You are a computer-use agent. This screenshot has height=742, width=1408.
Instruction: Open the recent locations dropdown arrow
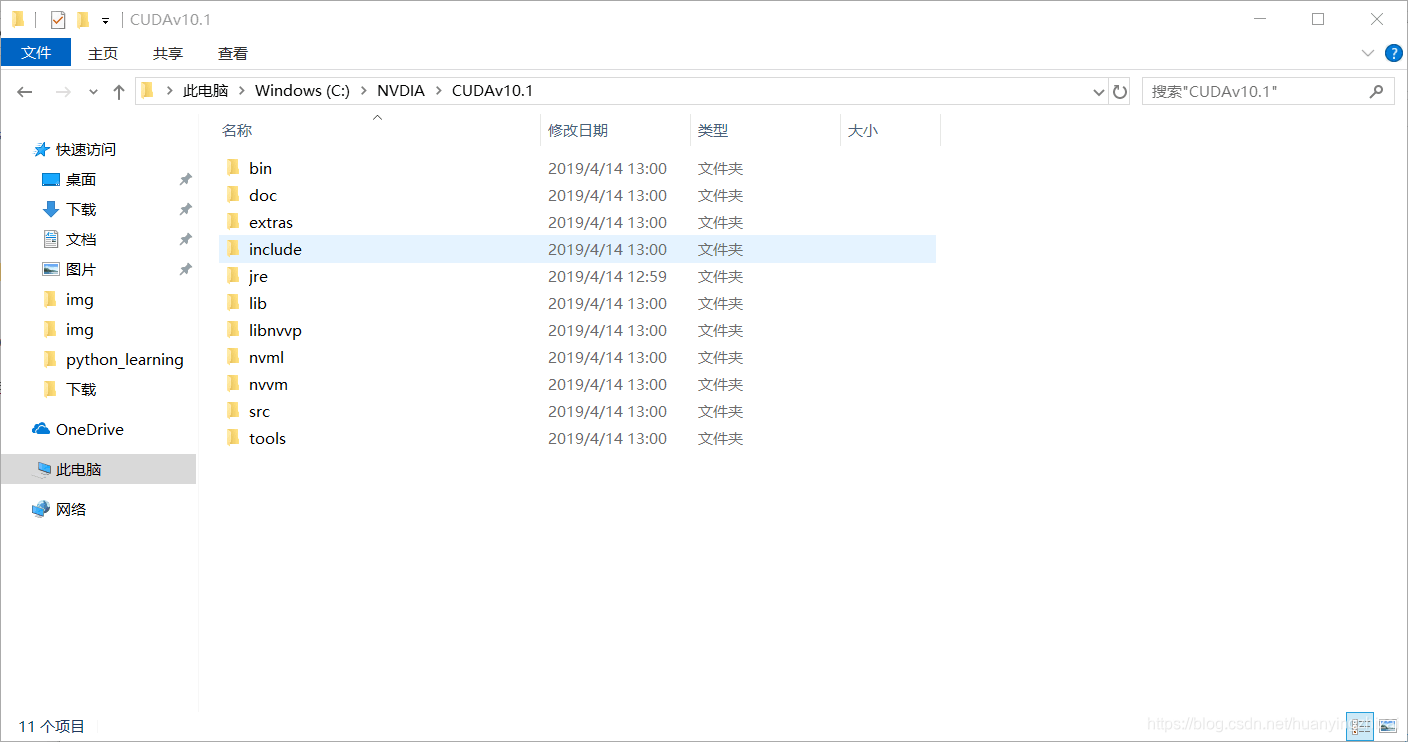point(93,92)
